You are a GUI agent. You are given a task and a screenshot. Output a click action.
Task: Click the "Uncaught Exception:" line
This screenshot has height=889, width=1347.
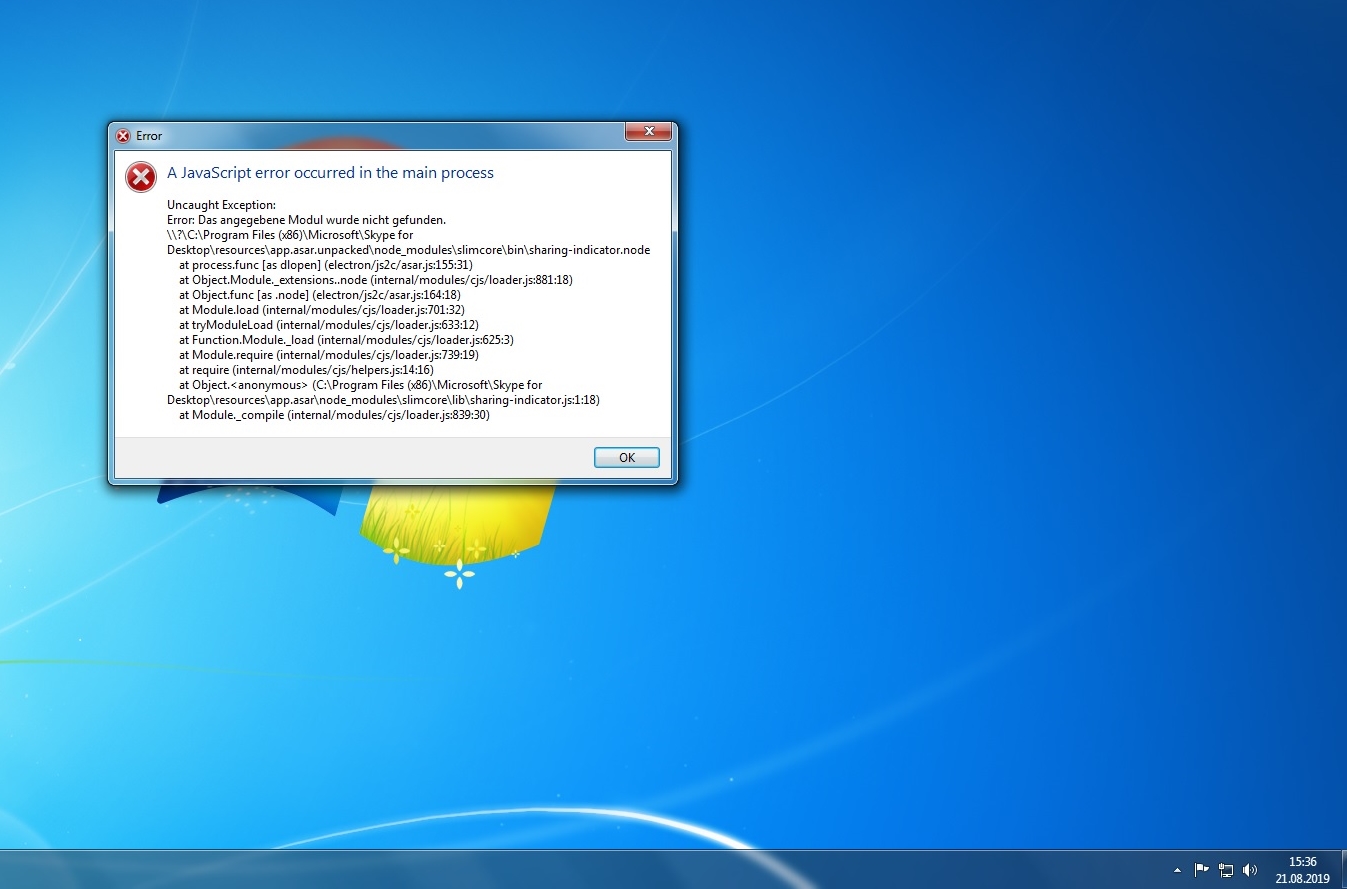point(221,205)
